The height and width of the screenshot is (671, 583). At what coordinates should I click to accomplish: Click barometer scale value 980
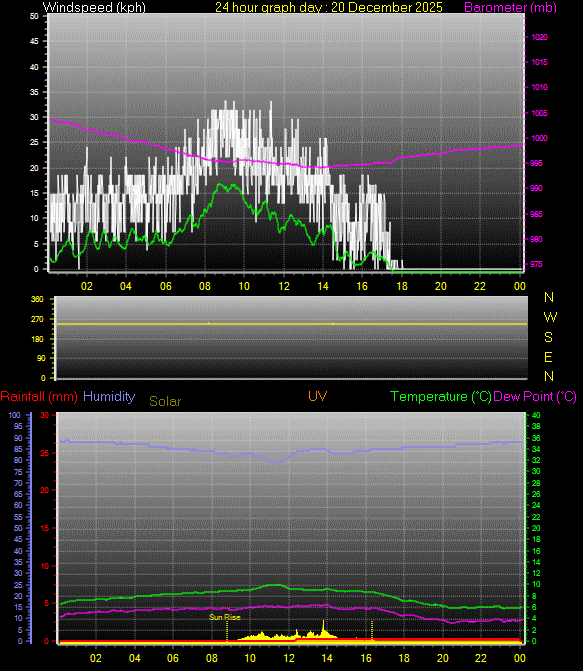(x=537, y=239)
